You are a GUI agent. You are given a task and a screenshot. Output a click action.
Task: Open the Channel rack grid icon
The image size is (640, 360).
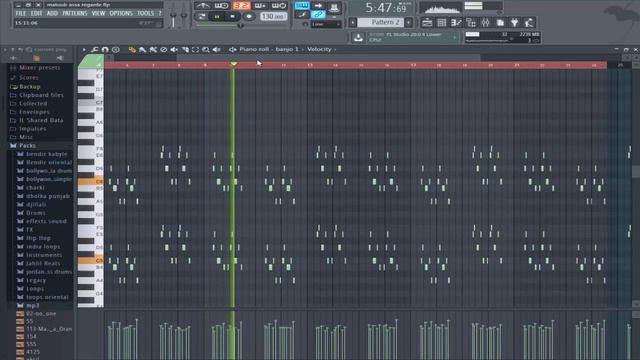442,22
